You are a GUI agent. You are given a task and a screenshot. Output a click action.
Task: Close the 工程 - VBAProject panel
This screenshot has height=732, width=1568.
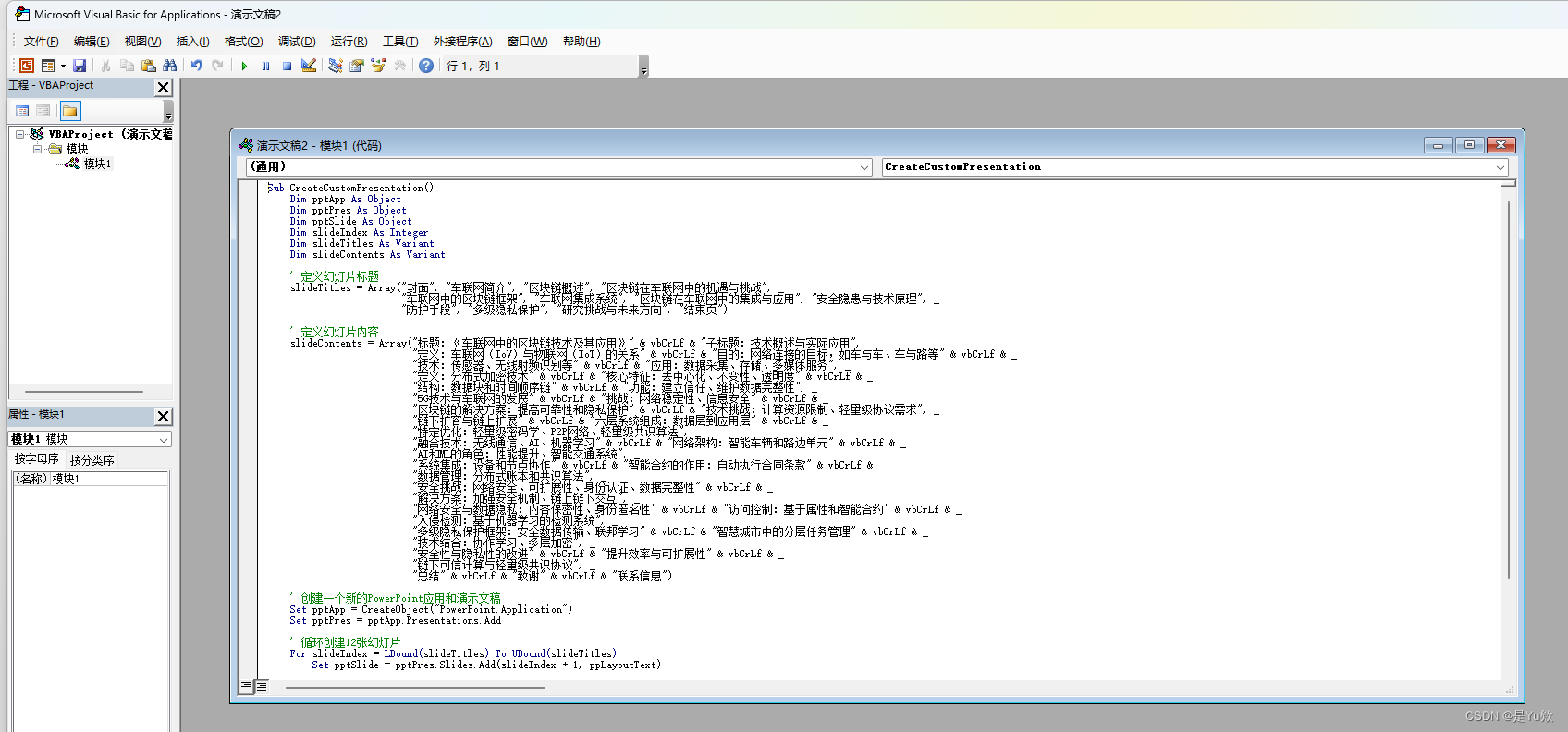pos(164,87)
